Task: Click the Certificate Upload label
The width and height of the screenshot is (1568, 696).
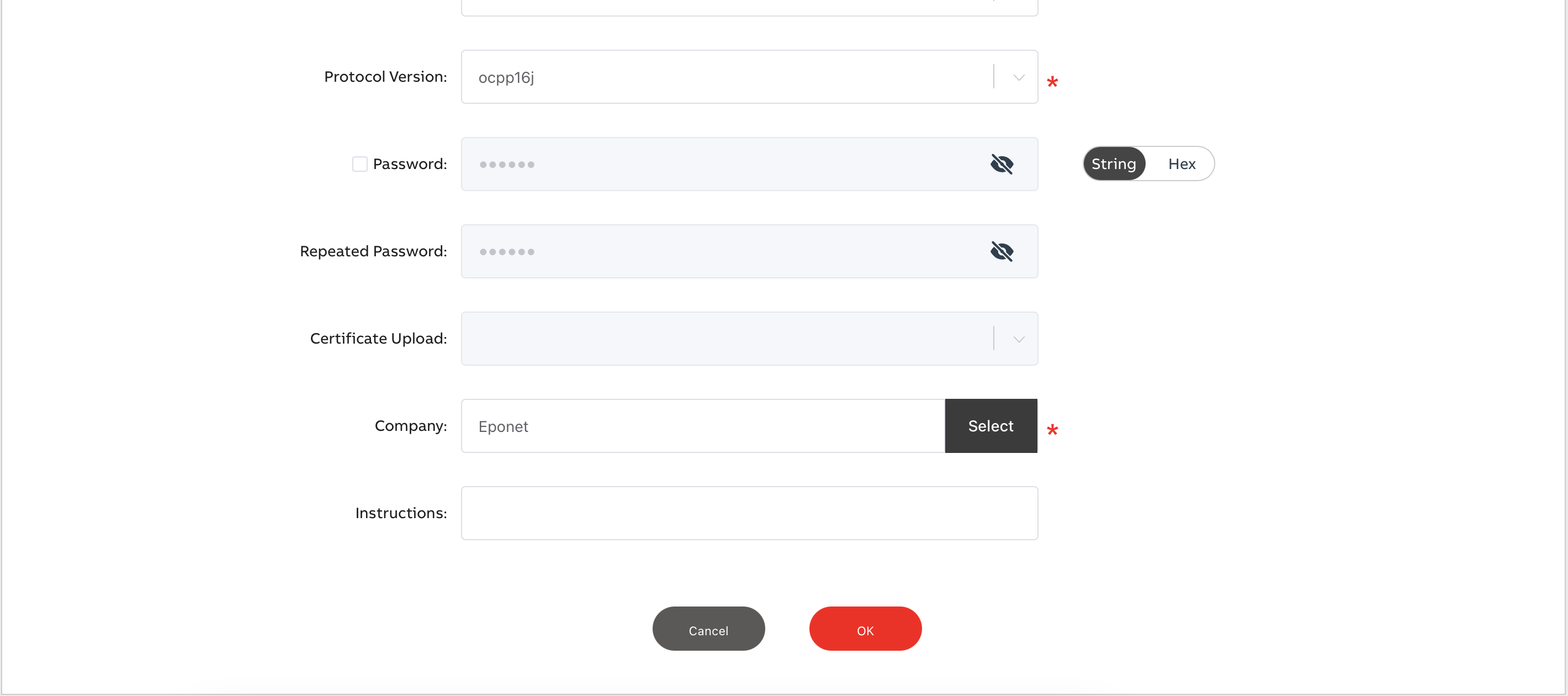Action: pyautogui.click(x=378, y=339)
